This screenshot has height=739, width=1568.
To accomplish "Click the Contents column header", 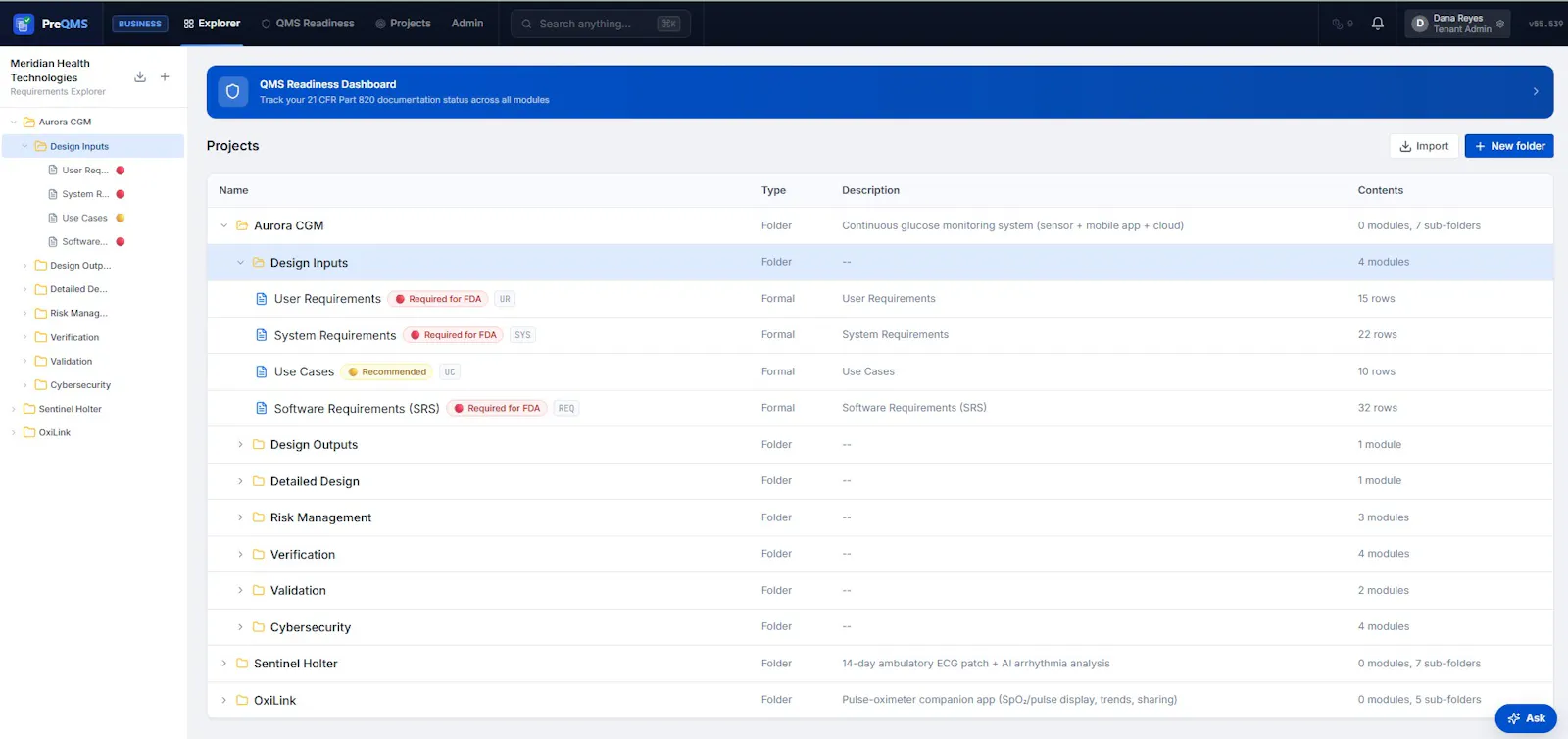I will [1380, 190].
